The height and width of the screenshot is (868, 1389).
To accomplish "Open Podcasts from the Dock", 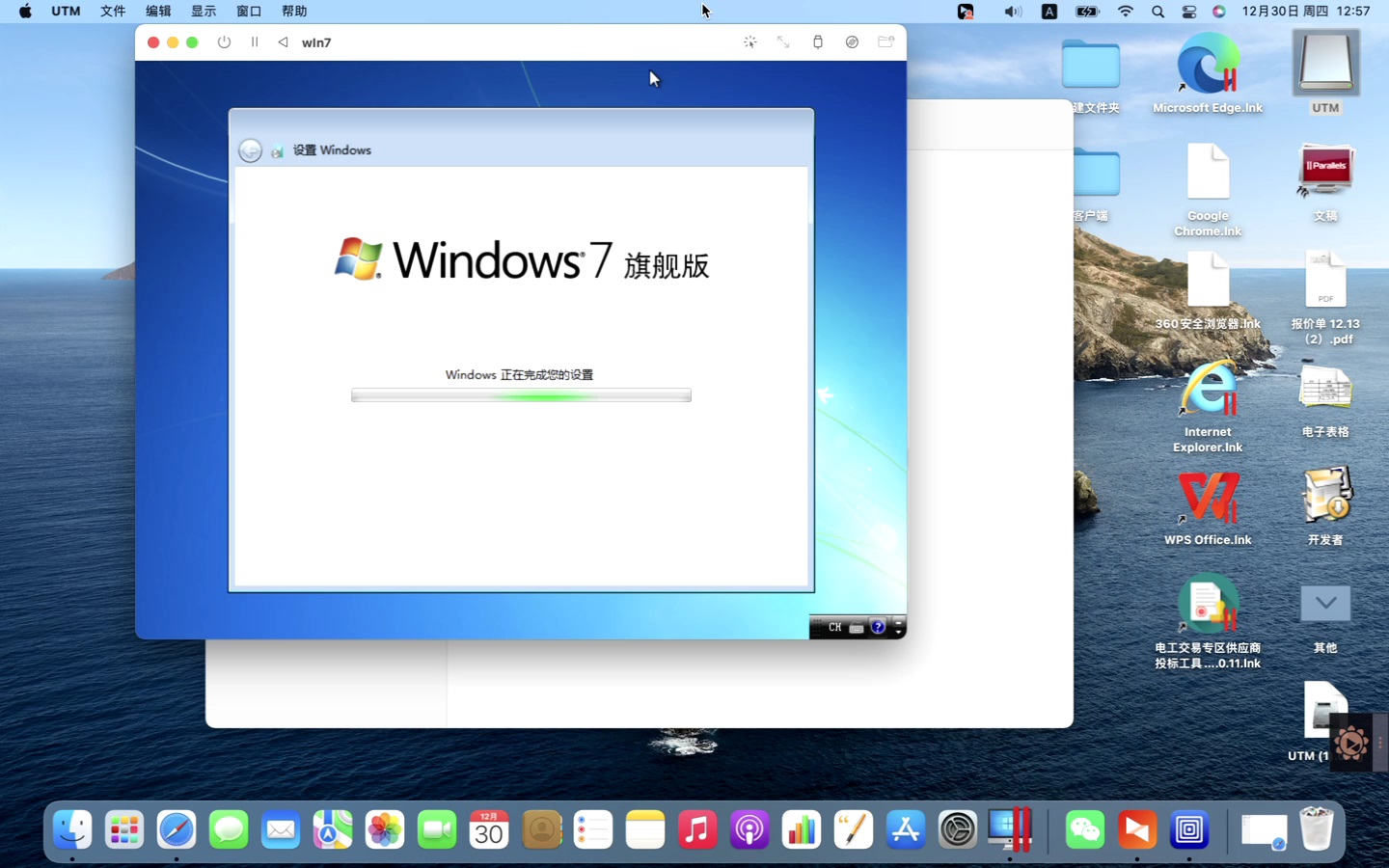I will pos(749,829).
